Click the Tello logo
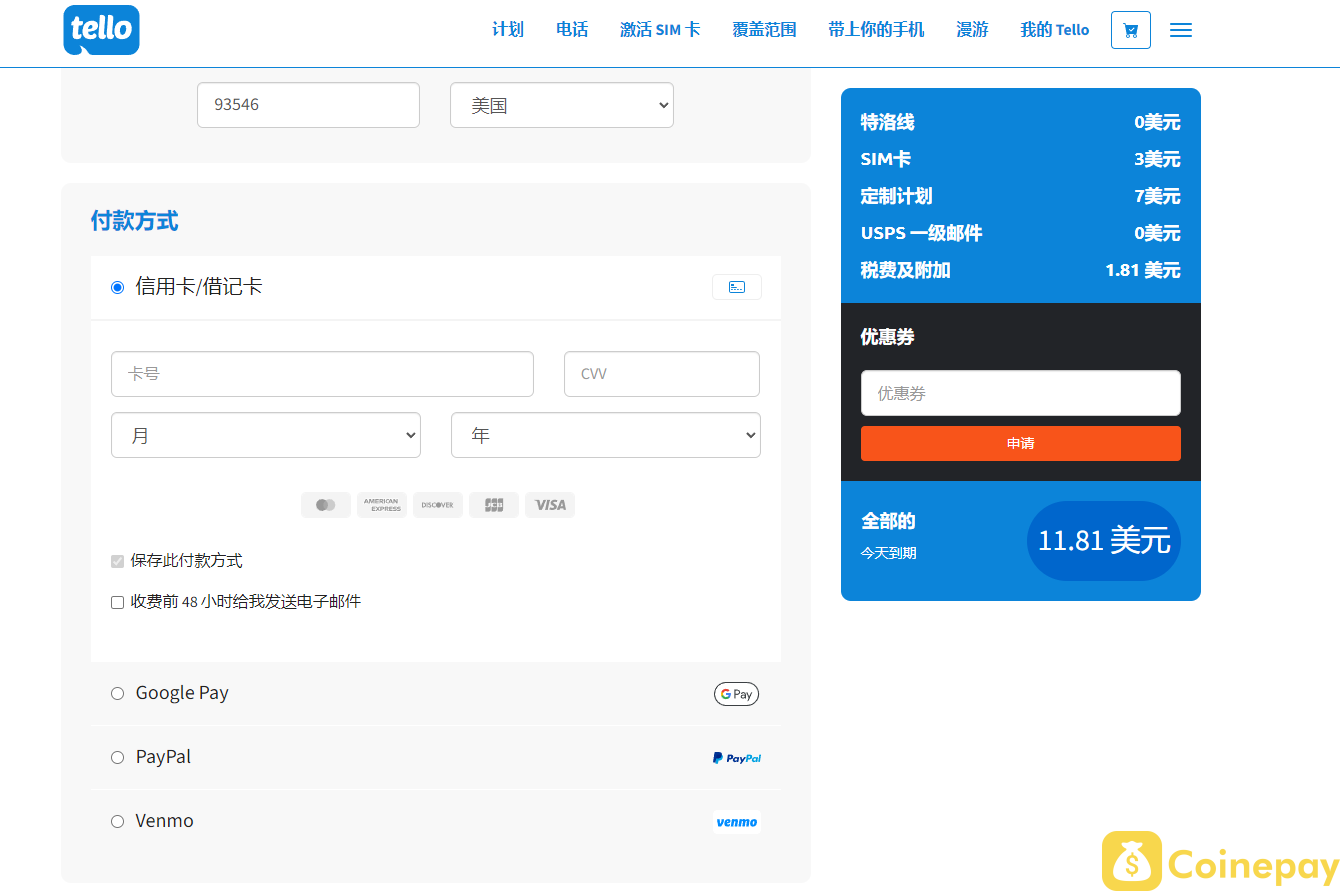The width and height of the screenshot is (1340, 891). click(x=101, y=30)
